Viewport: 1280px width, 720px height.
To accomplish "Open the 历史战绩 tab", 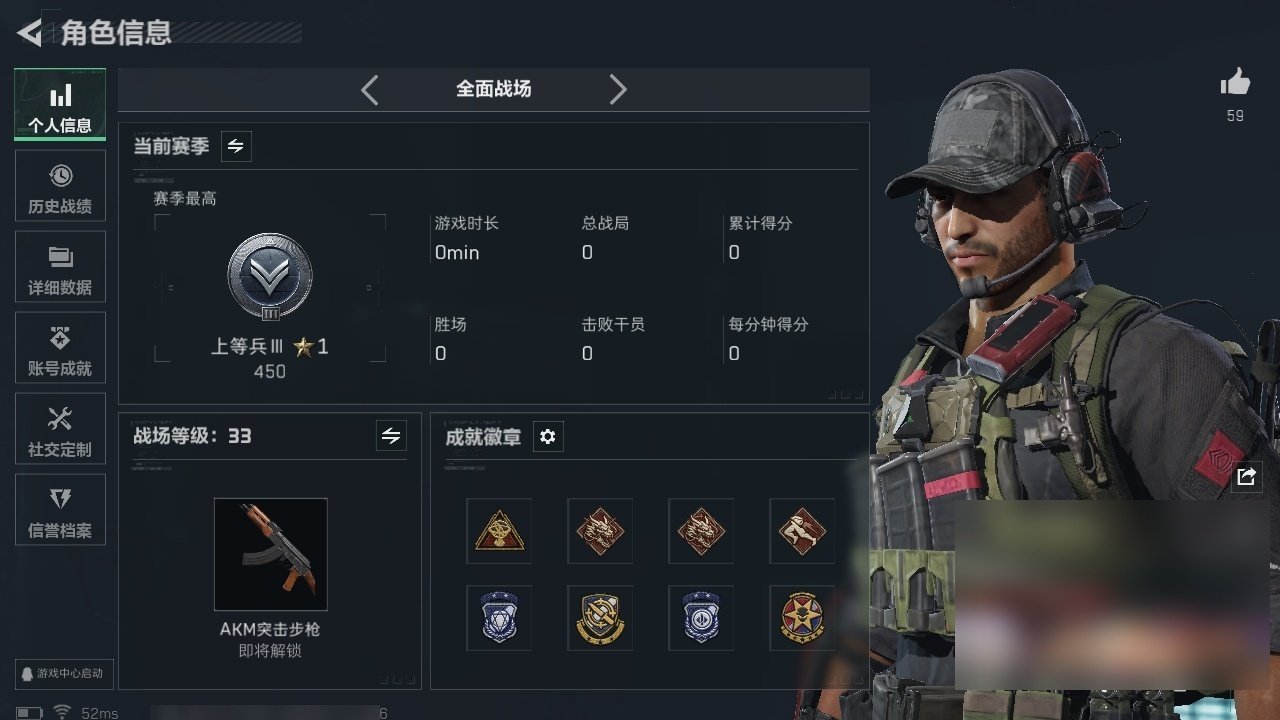I will [60, 186].
